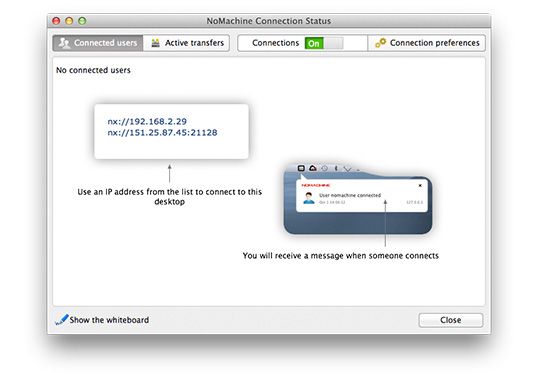Open Connection preferences

427,43
